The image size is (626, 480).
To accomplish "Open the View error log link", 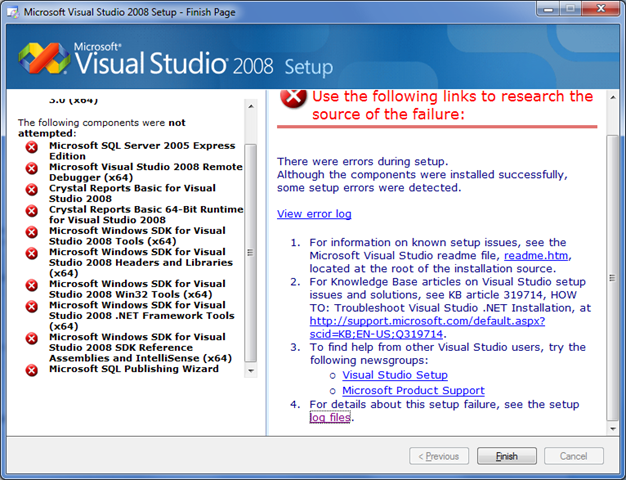I will coord(314,214).
